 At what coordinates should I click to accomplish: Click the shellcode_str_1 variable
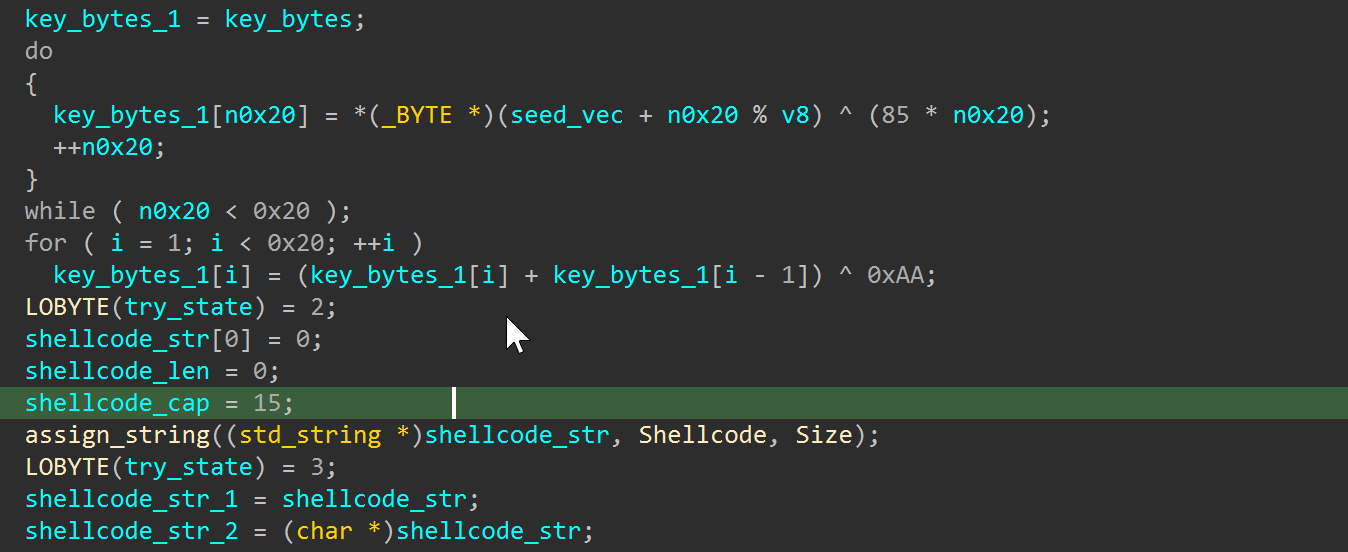point(131,499)
